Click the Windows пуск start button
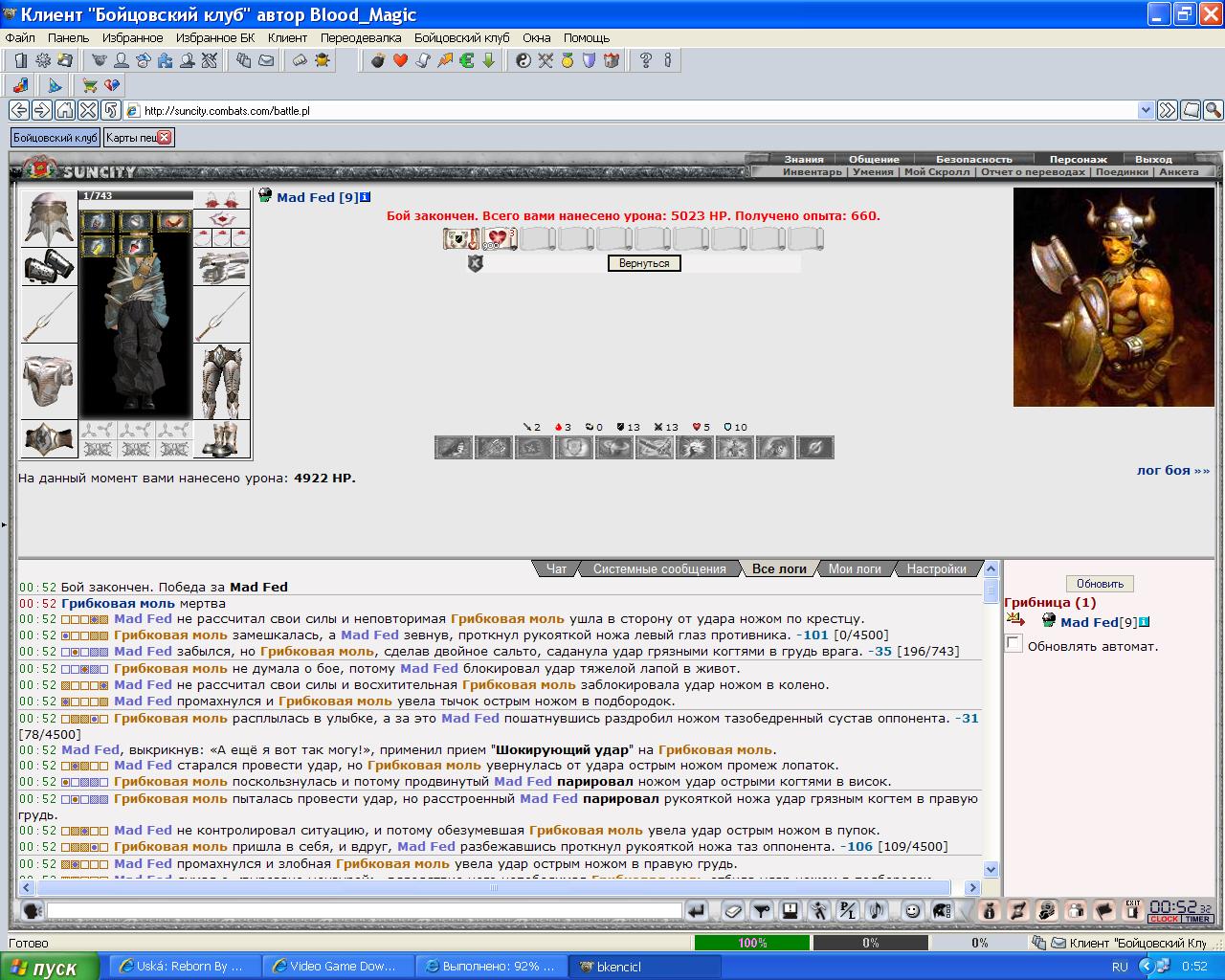 (50, 967)
